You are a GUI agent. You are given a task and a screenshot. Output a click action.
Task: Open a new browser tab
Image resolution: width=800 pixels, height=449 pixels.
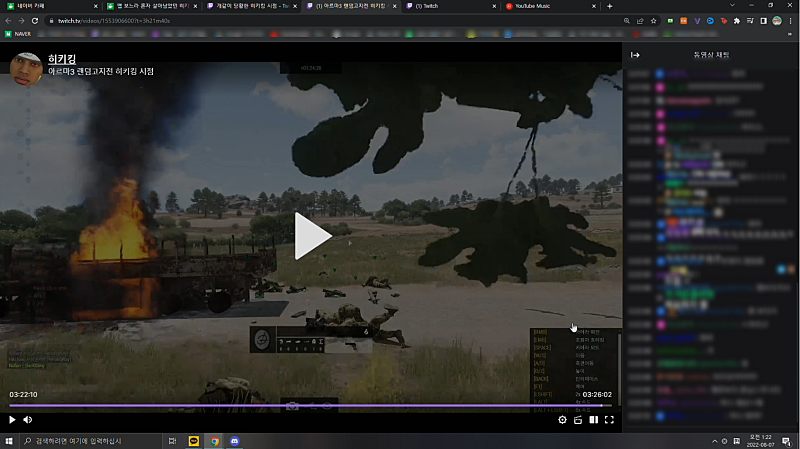click(x=609, y=6)
